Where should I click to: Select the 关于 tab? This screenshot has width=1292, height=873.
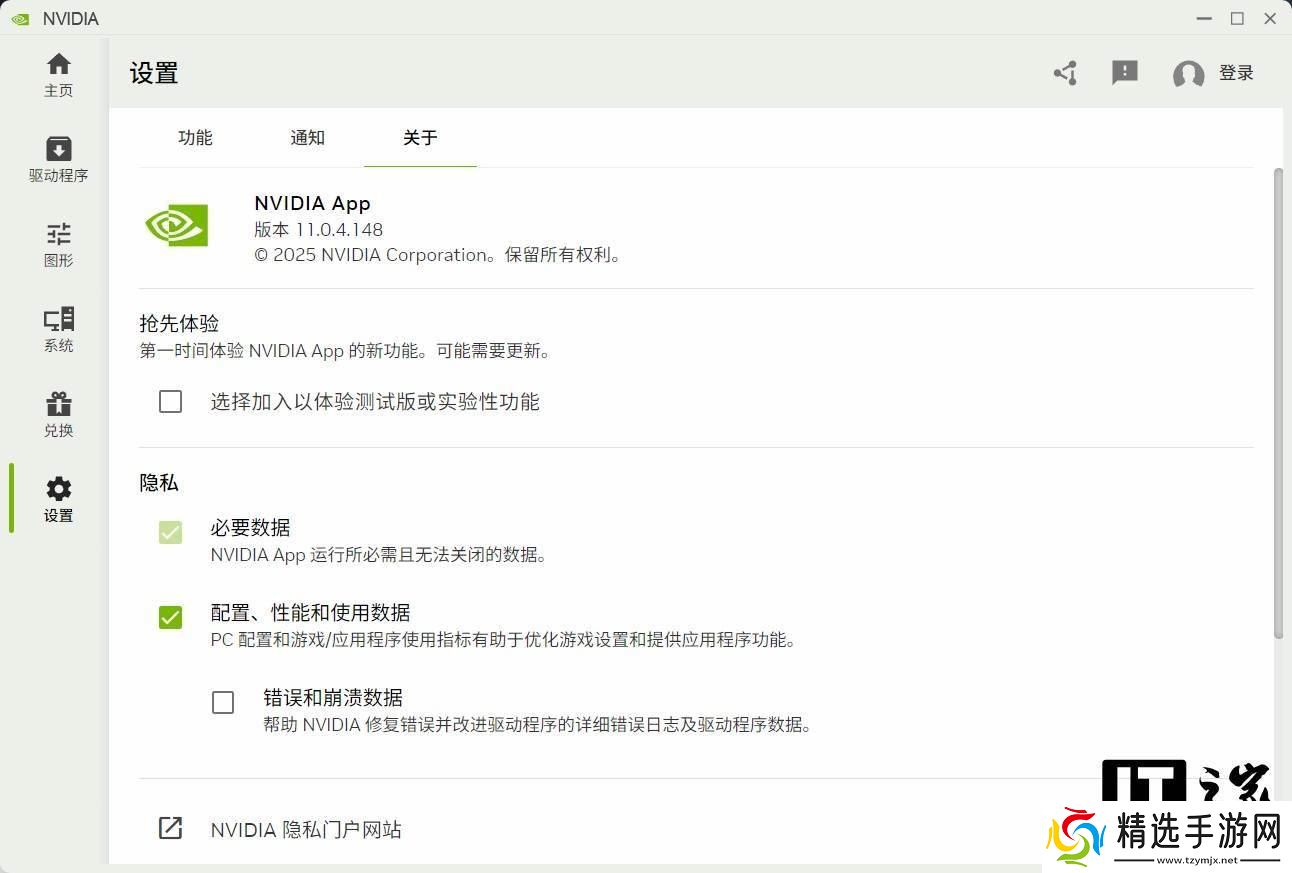pyautogui.click(x=420, y=138)
